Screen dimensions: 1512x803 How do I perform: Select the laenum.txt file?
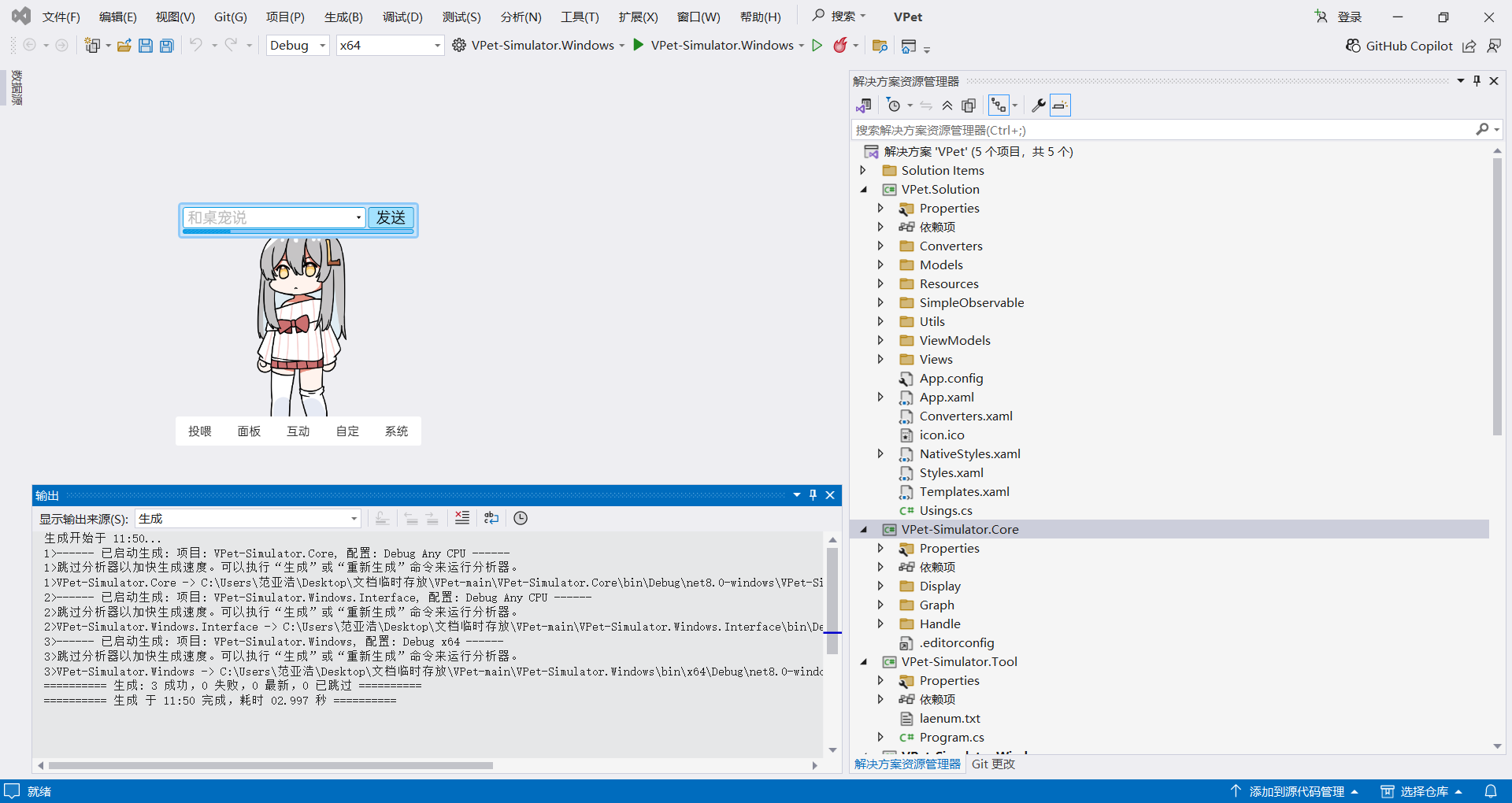point(950,718)
